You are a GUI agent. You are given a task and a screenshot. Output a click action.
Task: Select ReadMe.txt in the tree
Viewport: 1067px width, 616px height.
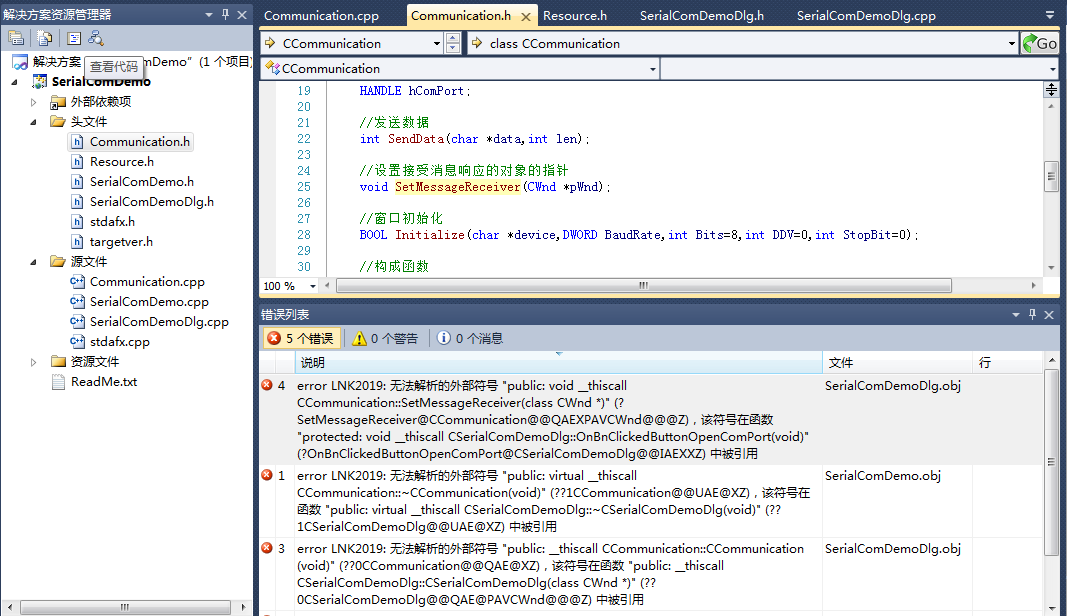coord(103,382)
